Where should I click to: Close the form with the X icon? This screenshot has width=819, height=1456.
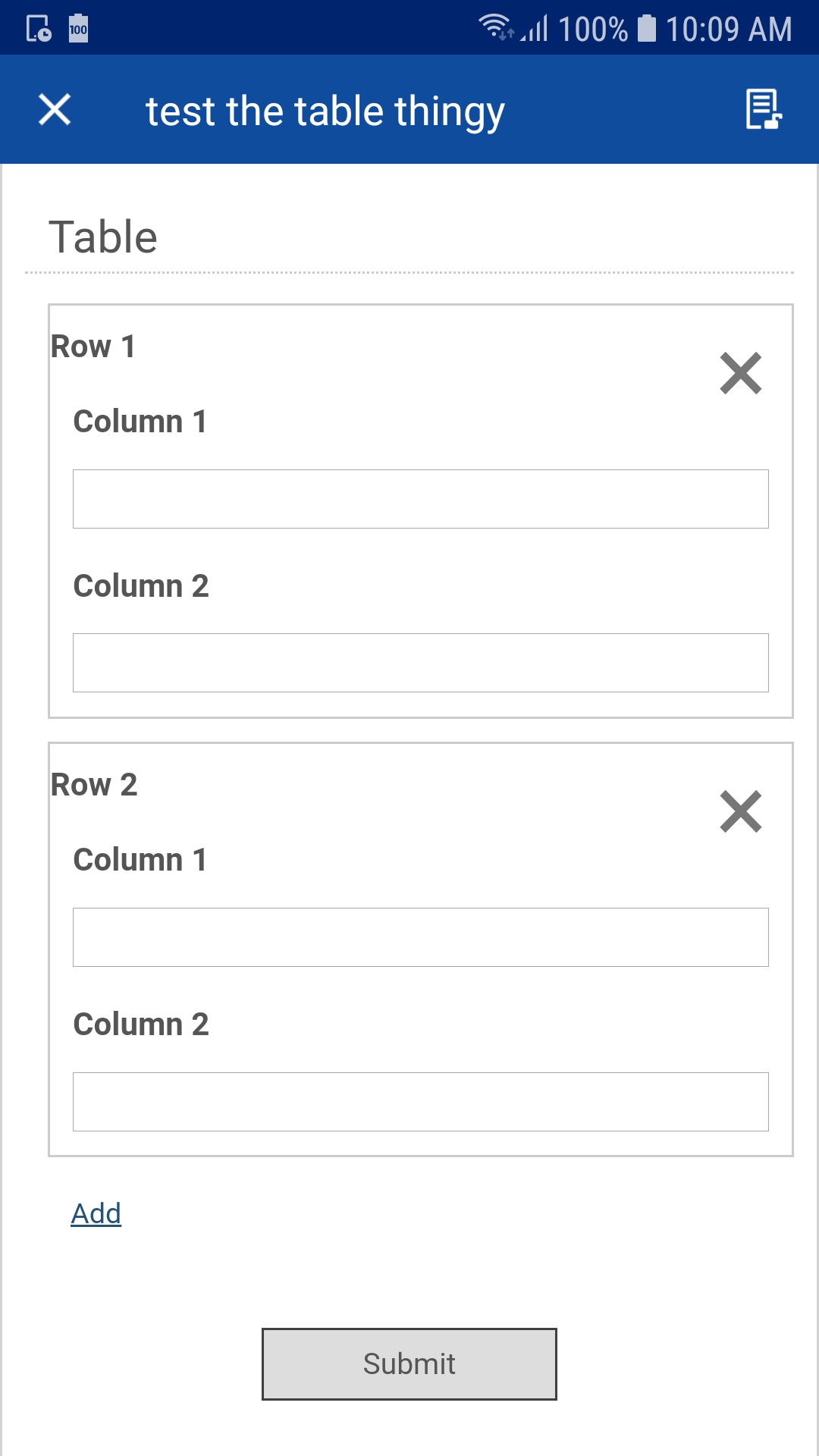tap(55, 110)
